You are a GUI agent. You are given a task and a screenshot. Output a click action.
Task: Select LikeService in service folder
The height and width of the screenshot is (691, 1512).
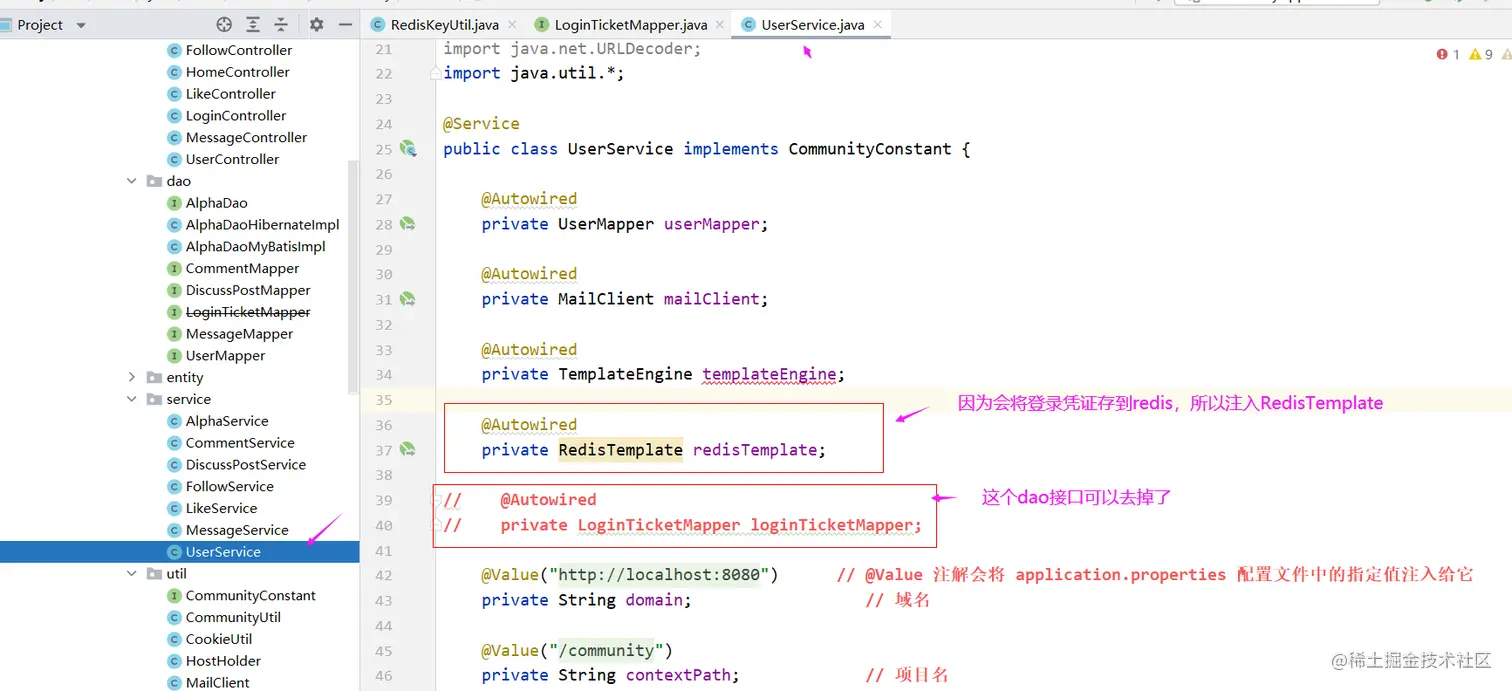click(x=221, y=508)
